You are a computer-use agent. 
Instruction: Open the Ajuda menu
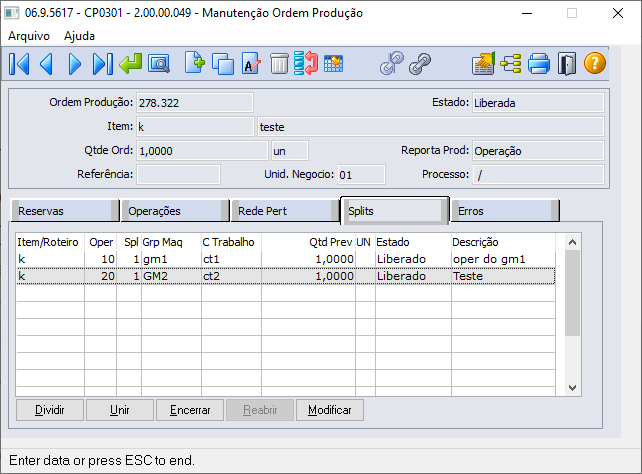tap(79, 36)
